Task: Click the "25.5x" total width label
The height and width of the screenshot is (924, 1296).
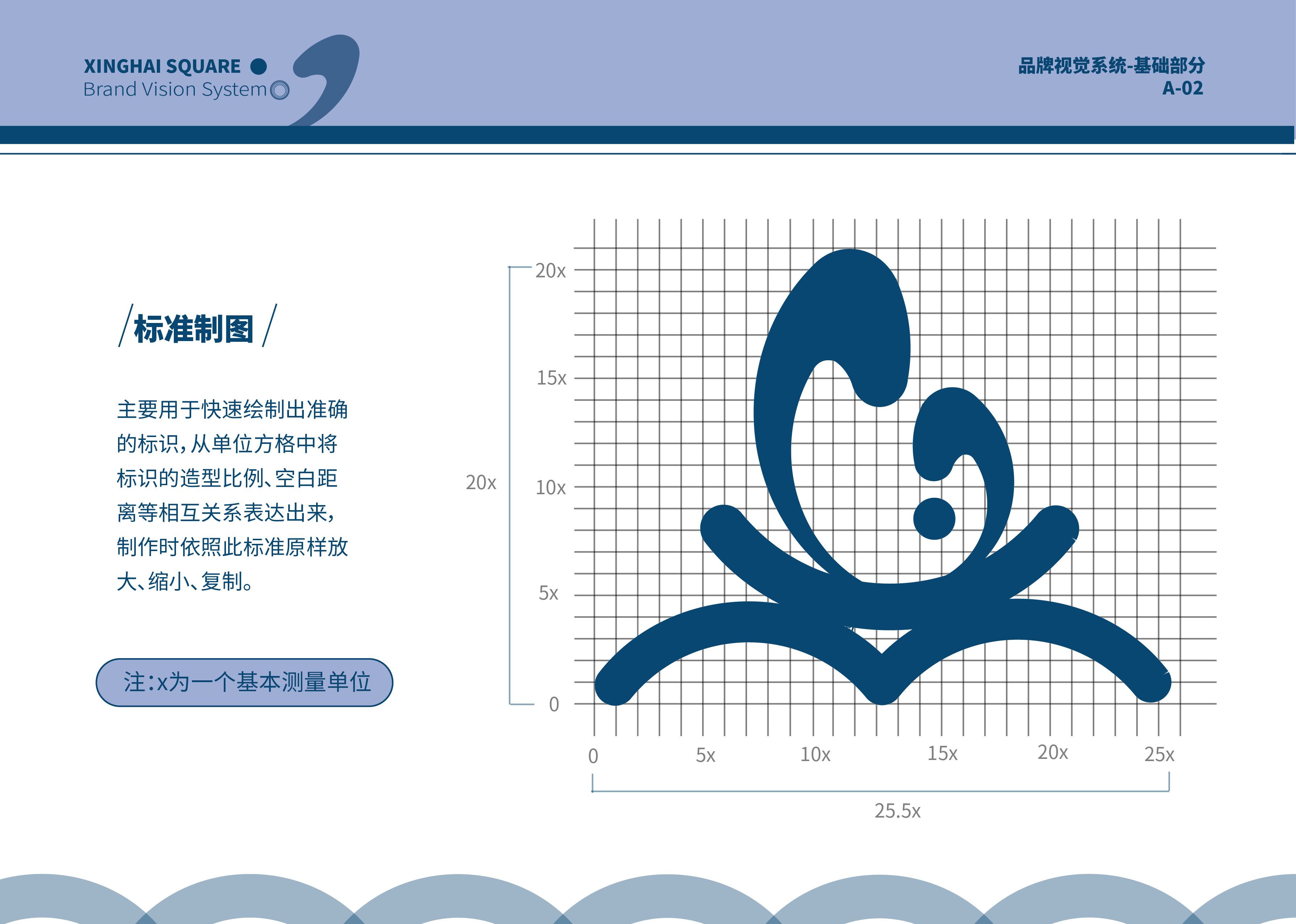Action: click(897, 811)
